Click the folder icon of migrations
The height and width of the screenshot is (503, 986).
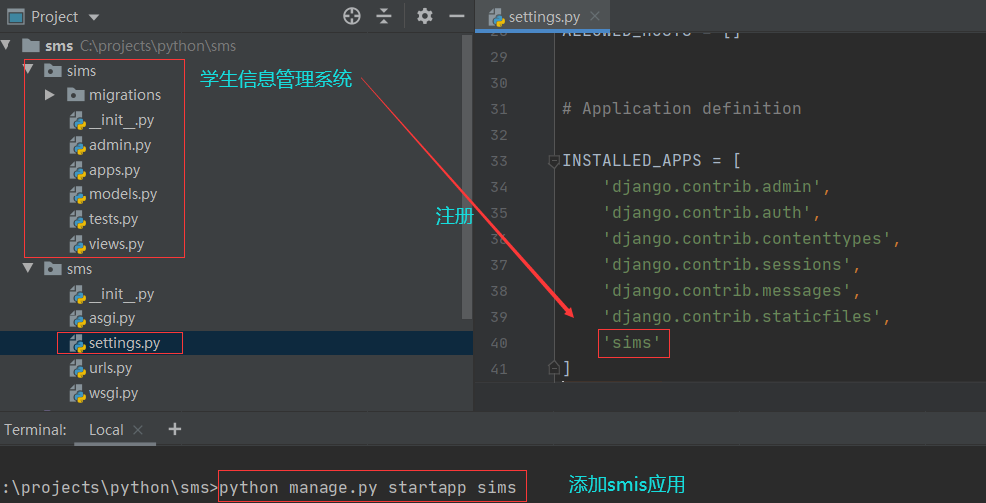(x=75, y=95)
